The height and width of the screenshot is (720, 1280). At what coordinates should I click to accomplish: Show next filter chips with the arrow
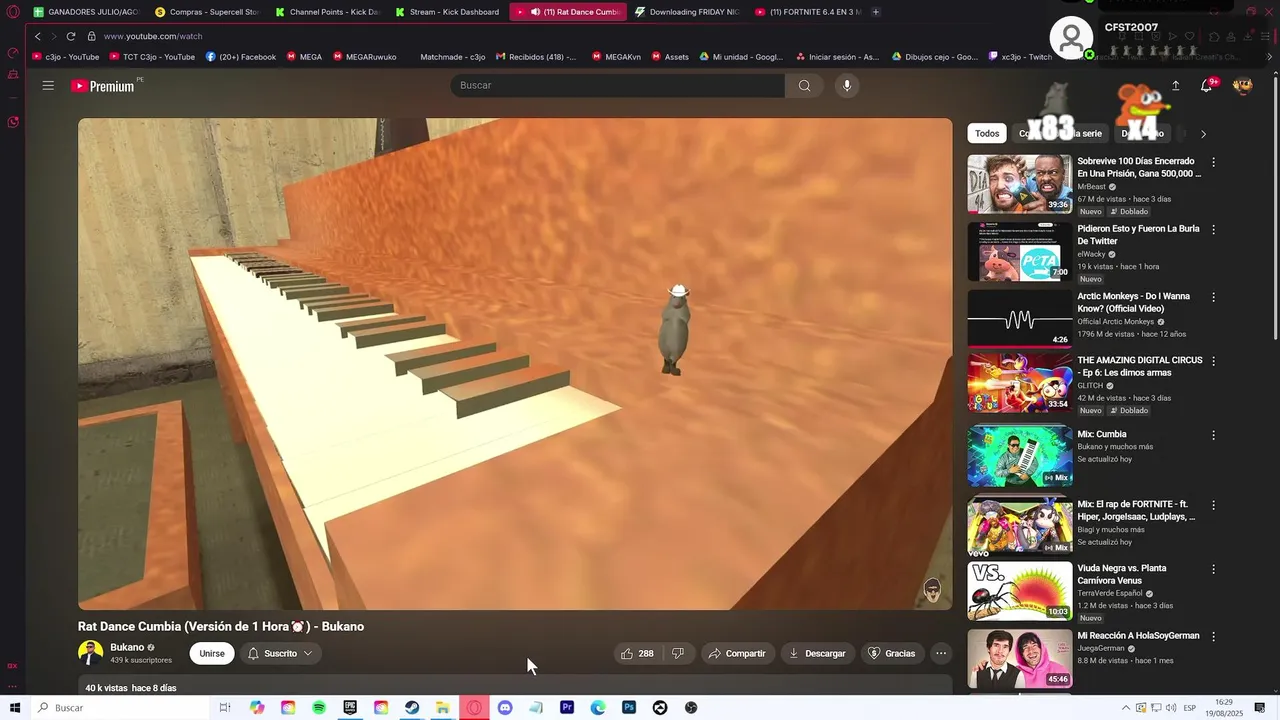click(x=1203, y=134)
